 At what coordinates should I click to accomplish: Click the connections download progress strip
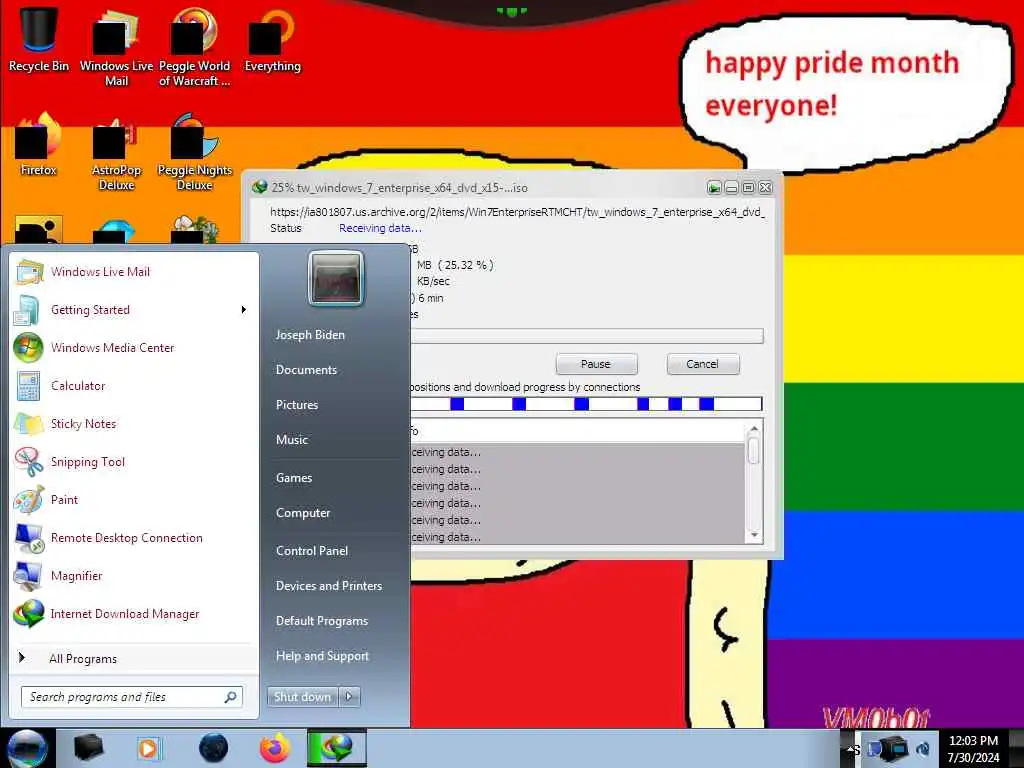click(586, 404)
